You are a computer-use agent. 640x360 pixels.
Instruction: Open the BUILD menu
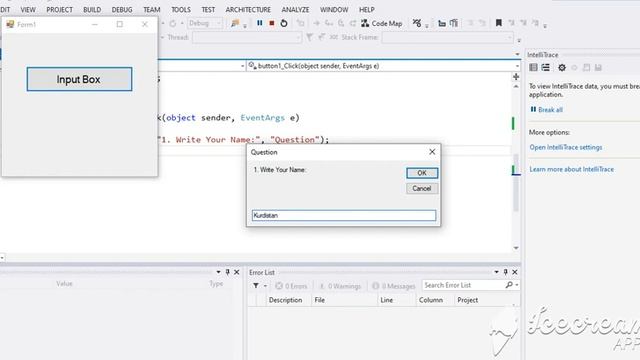pyautogui.click(x=92, y=9)
